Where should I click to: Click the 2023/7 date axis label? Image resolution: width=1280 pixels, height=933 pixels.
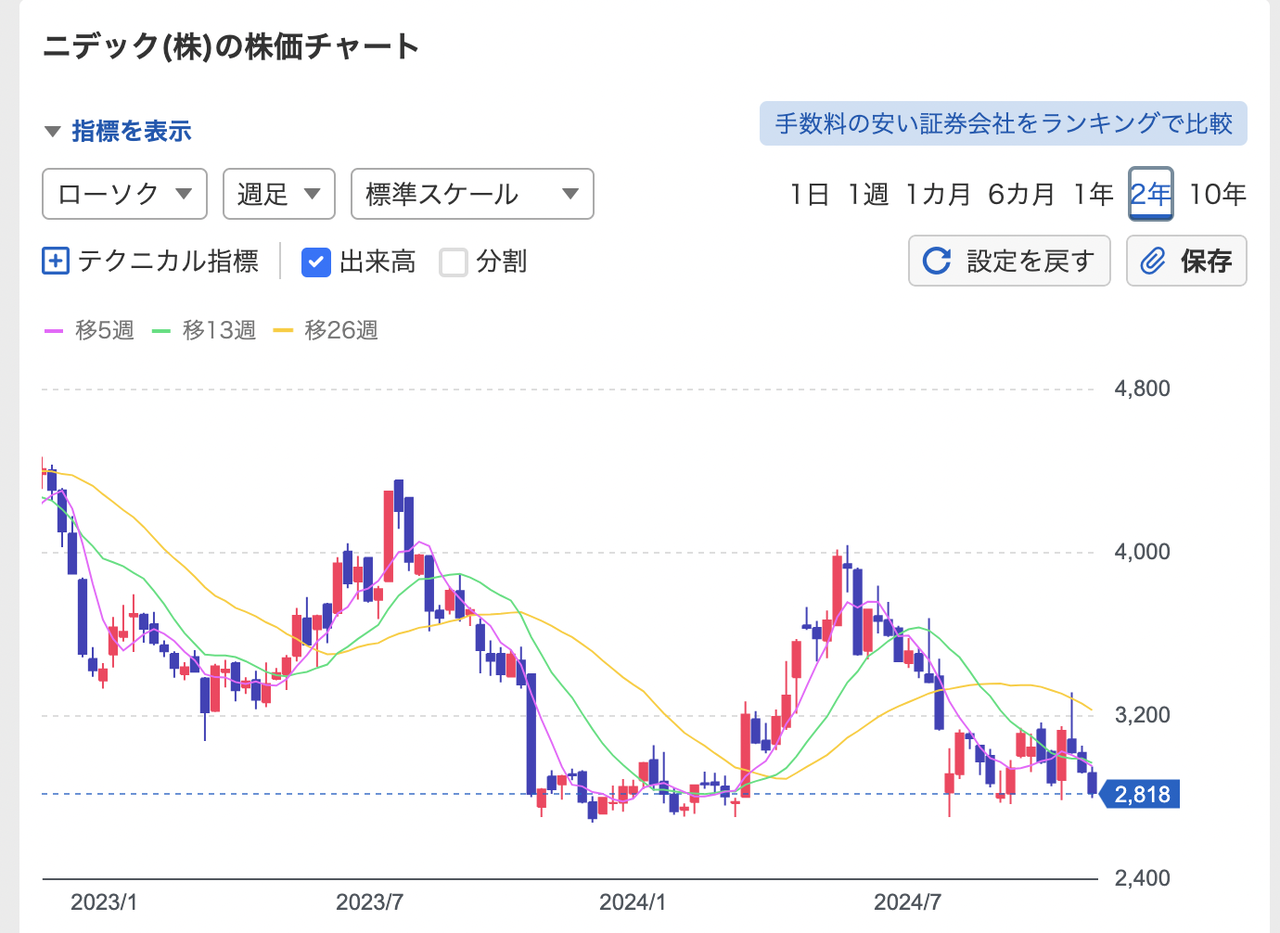[x=369, y=902]
